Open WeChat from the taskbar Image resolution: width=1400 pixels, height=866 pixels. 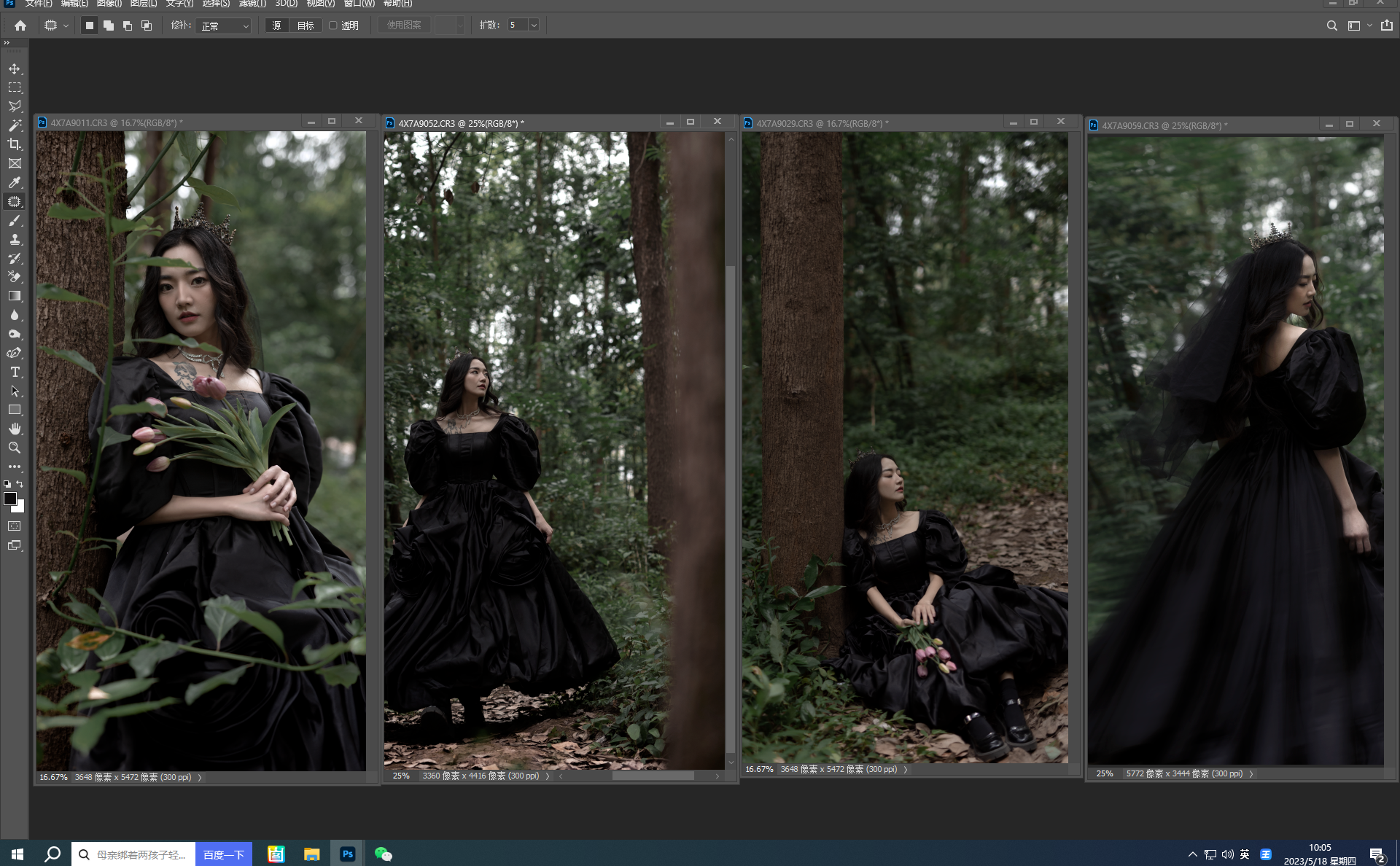coord(384,854)
